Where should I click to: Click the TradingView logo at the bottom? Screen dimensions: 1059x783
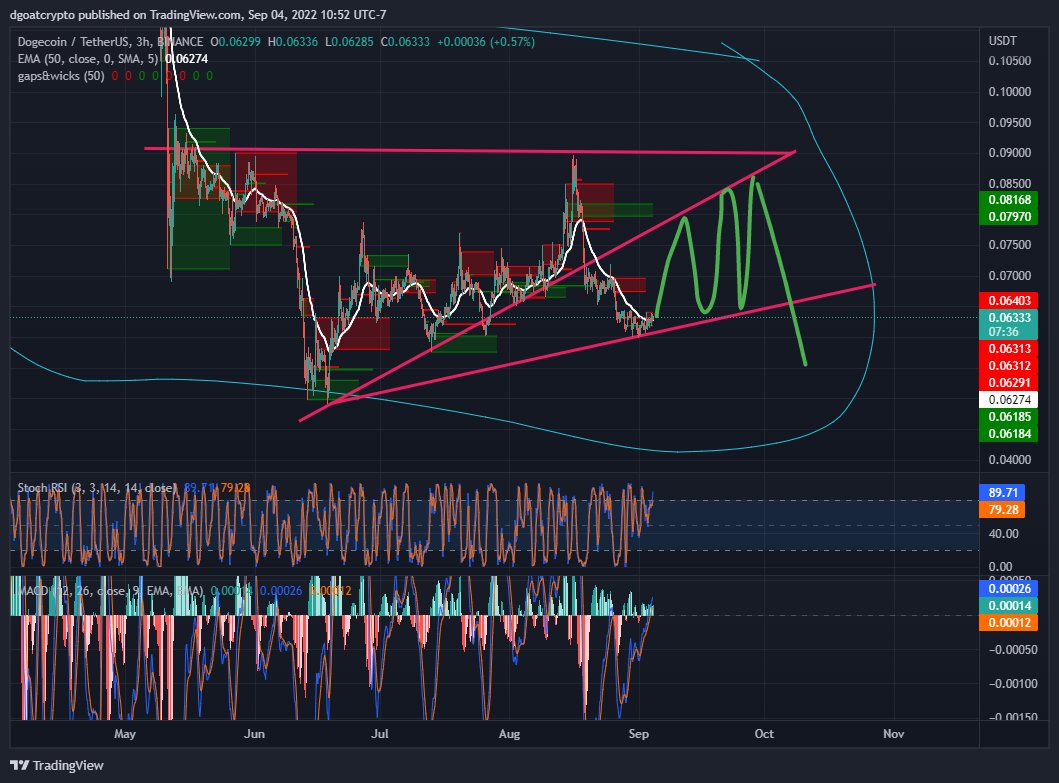pos(57,765)
